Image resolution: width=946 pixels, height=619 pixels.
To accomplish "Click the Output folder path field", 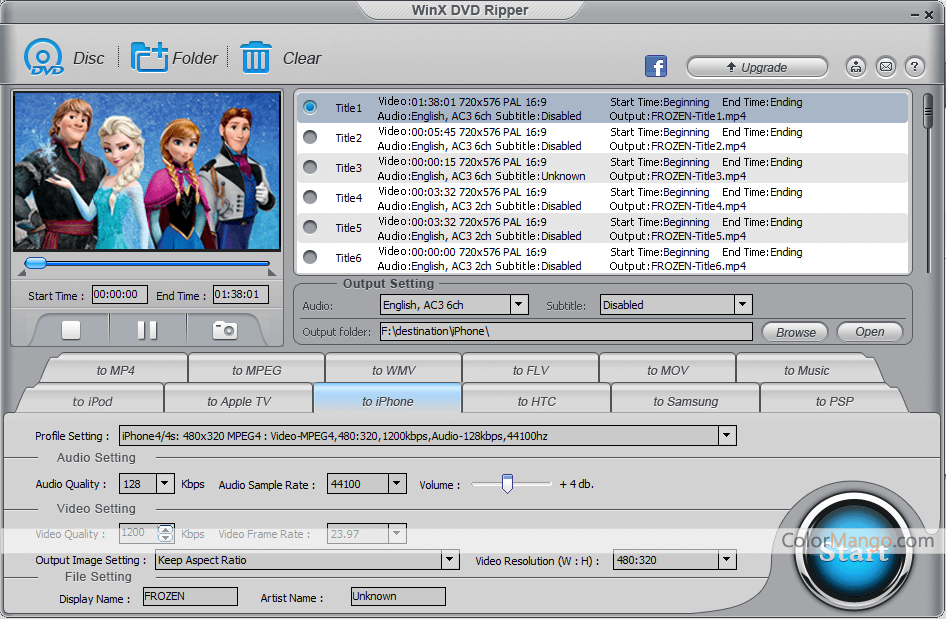I will click(x=566, y=331).
